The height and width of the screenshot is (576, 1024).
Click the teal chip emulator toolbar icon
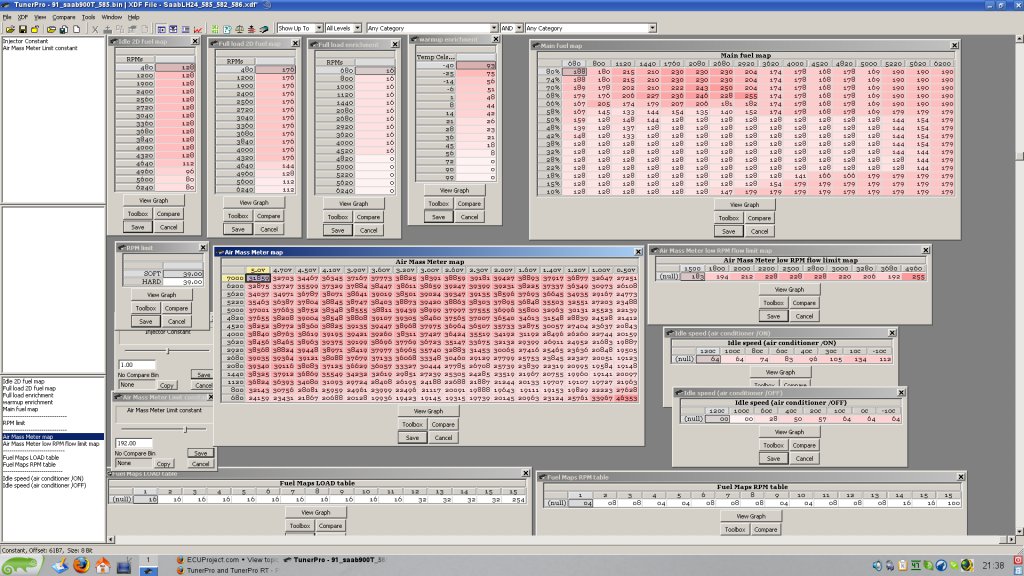click(264, 29)
